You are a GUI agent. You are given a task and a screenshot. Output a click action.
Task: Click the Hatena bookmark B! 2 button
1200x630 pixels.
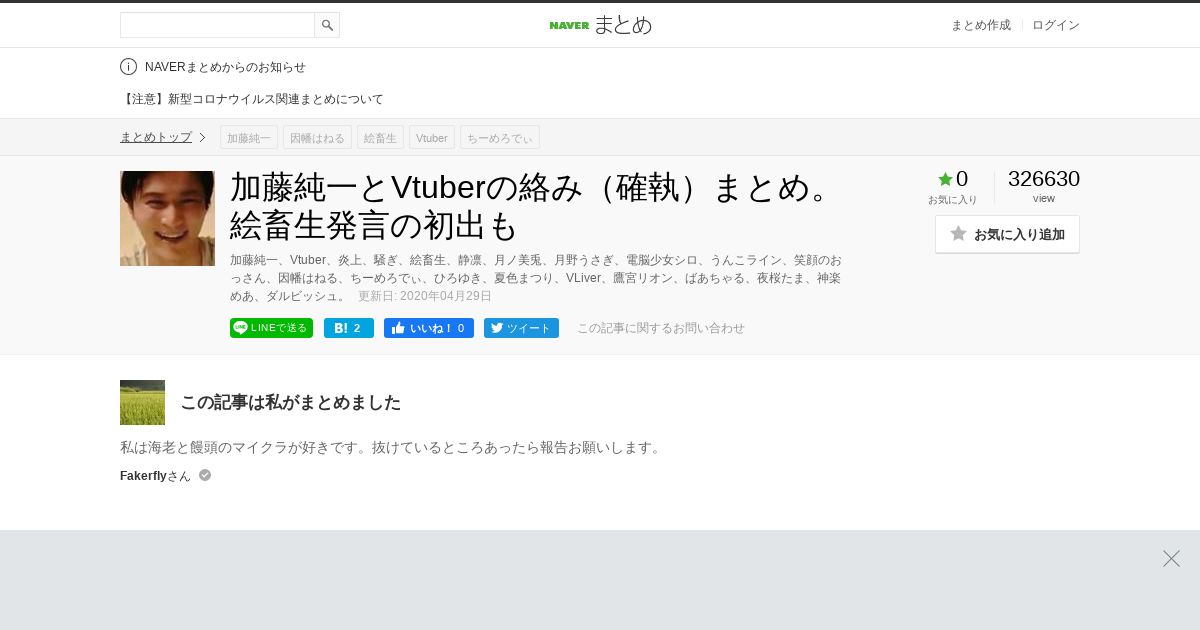pos(349,328)
